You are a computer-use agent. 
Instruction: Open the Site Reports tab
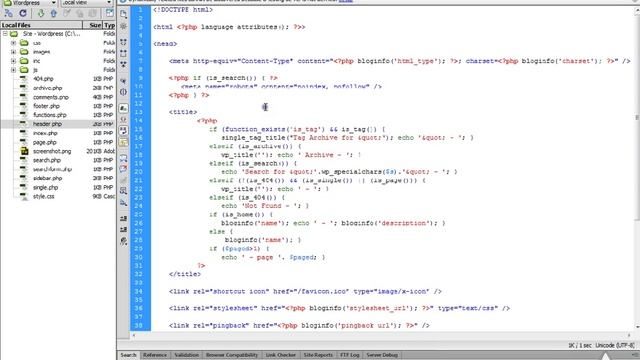click(x=318, y=355)
